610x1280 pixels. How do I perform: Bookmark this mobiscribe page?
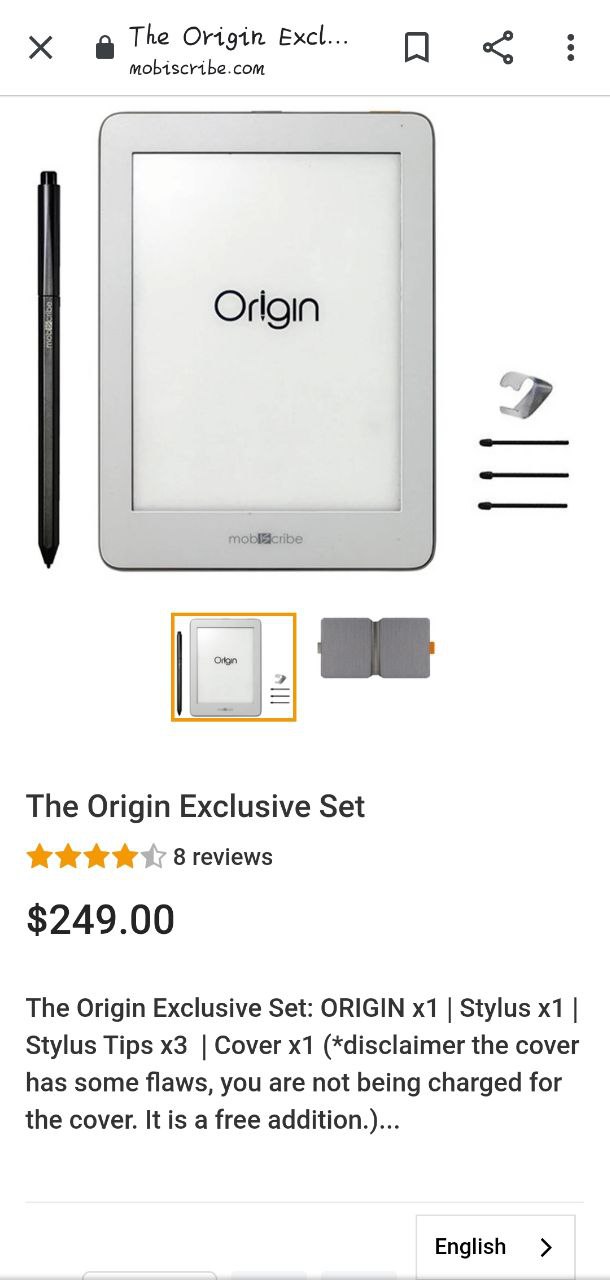(x=417, y=47)
